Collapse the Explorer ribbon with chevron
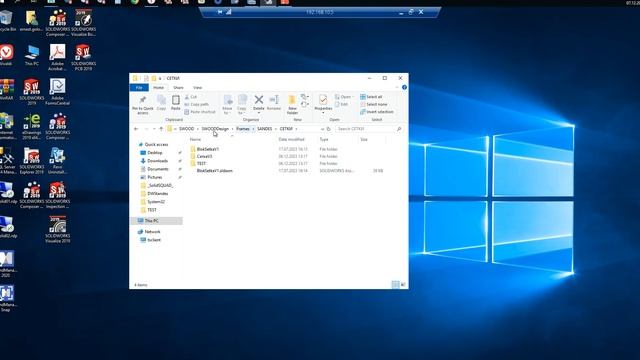The width and height of the screenshot is (640, 360). [x=396, y=87]
